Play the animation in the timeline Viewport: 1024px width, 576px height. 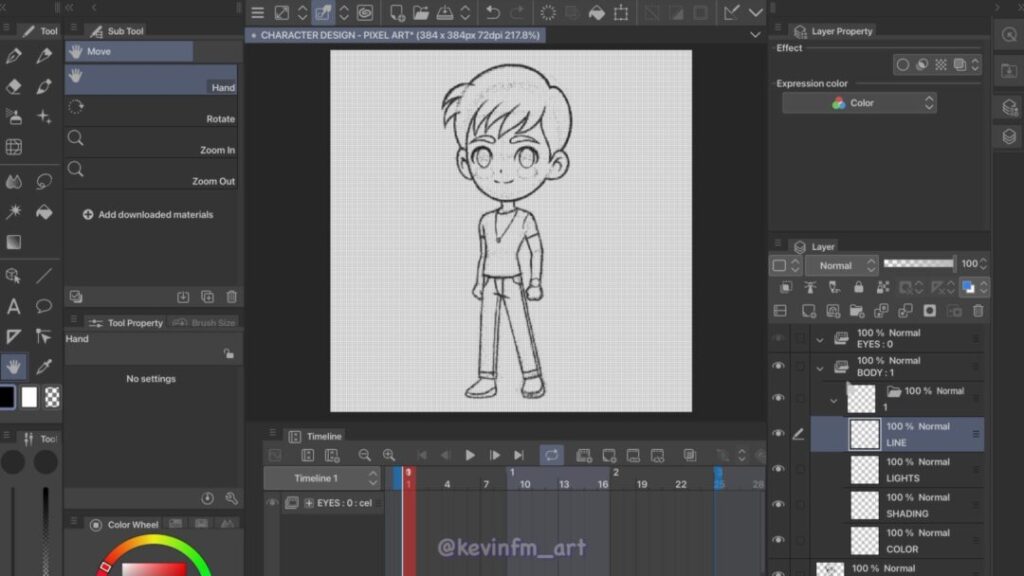click(470, 455)
